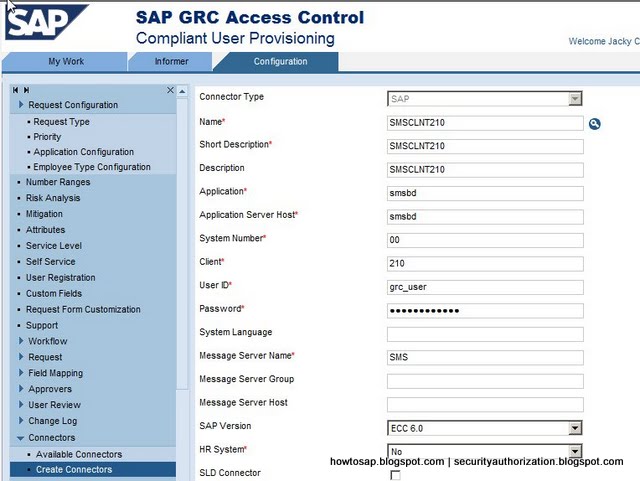Open Available Connectors in the sidebar
This screenshot has width=640, height=481.
pyautogui.click(x=79, y=454)
